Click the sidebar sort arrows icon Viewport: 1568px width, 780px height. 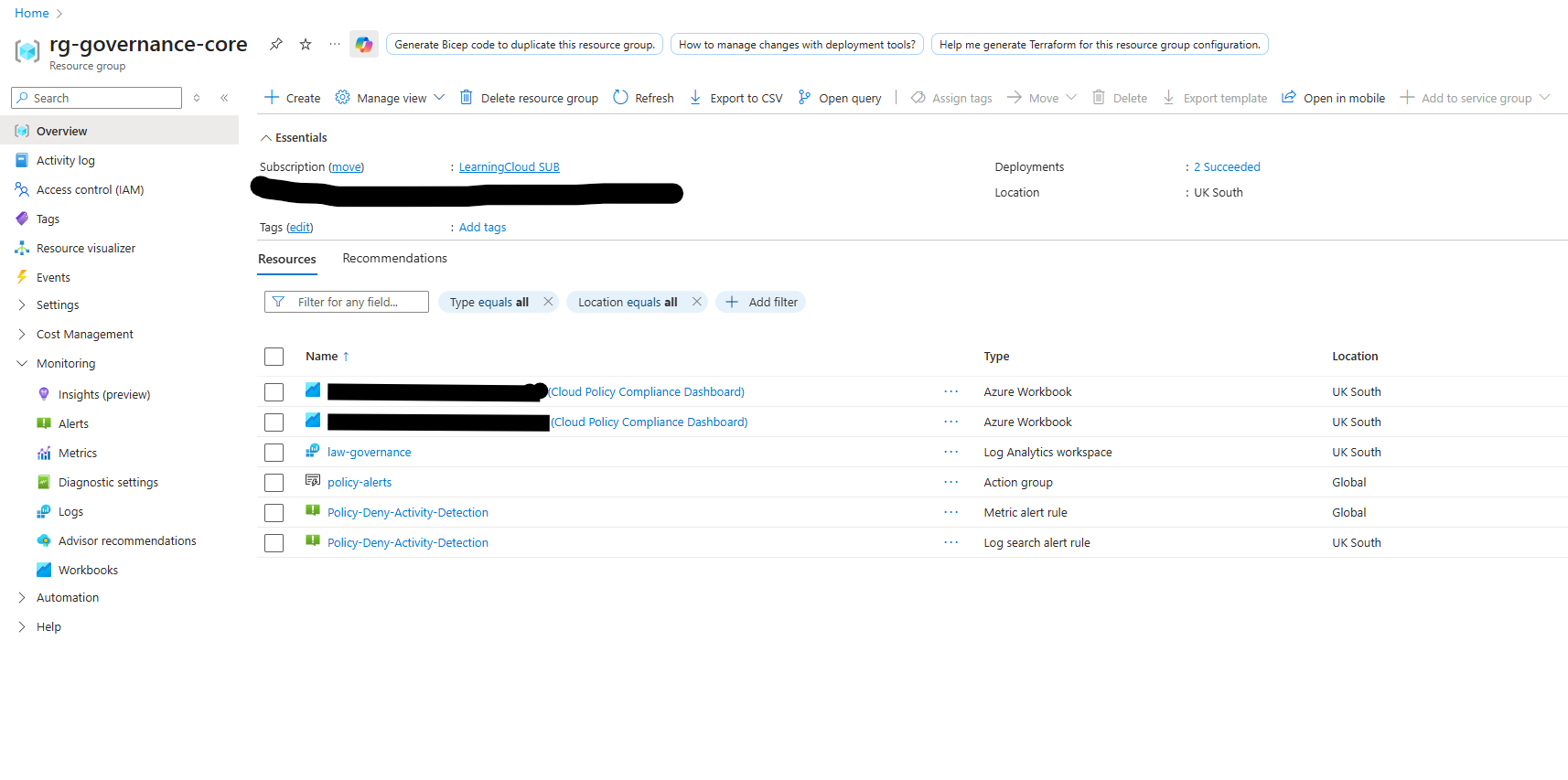coord(197,98)
